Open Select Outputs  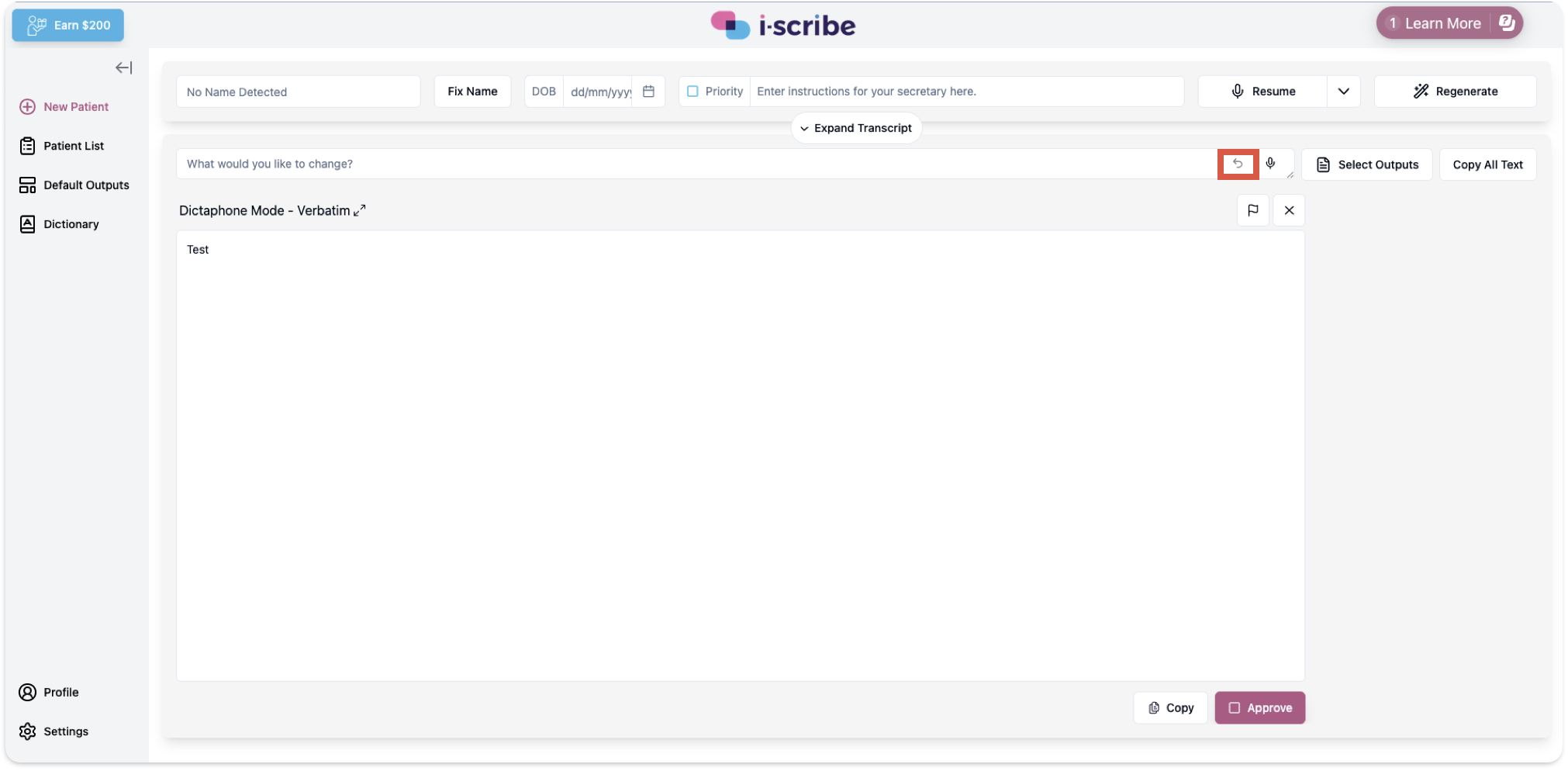[x=1366, y=164]
